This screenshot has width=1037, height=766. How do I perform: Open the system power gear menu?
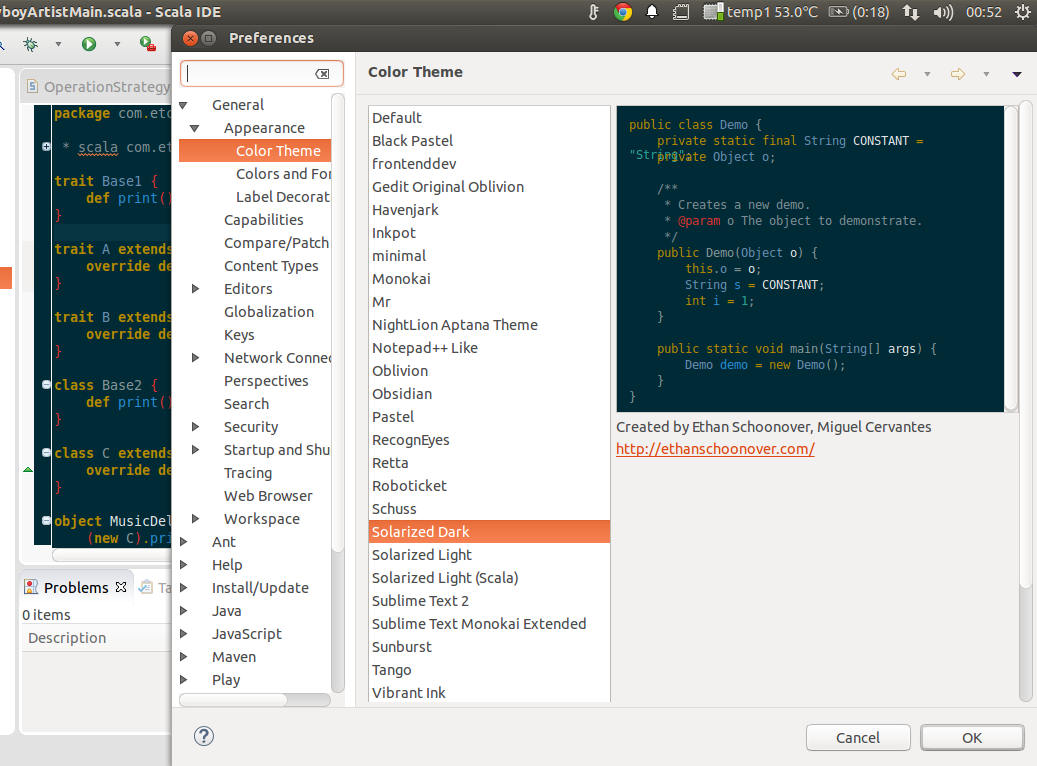coord(1023,12)
